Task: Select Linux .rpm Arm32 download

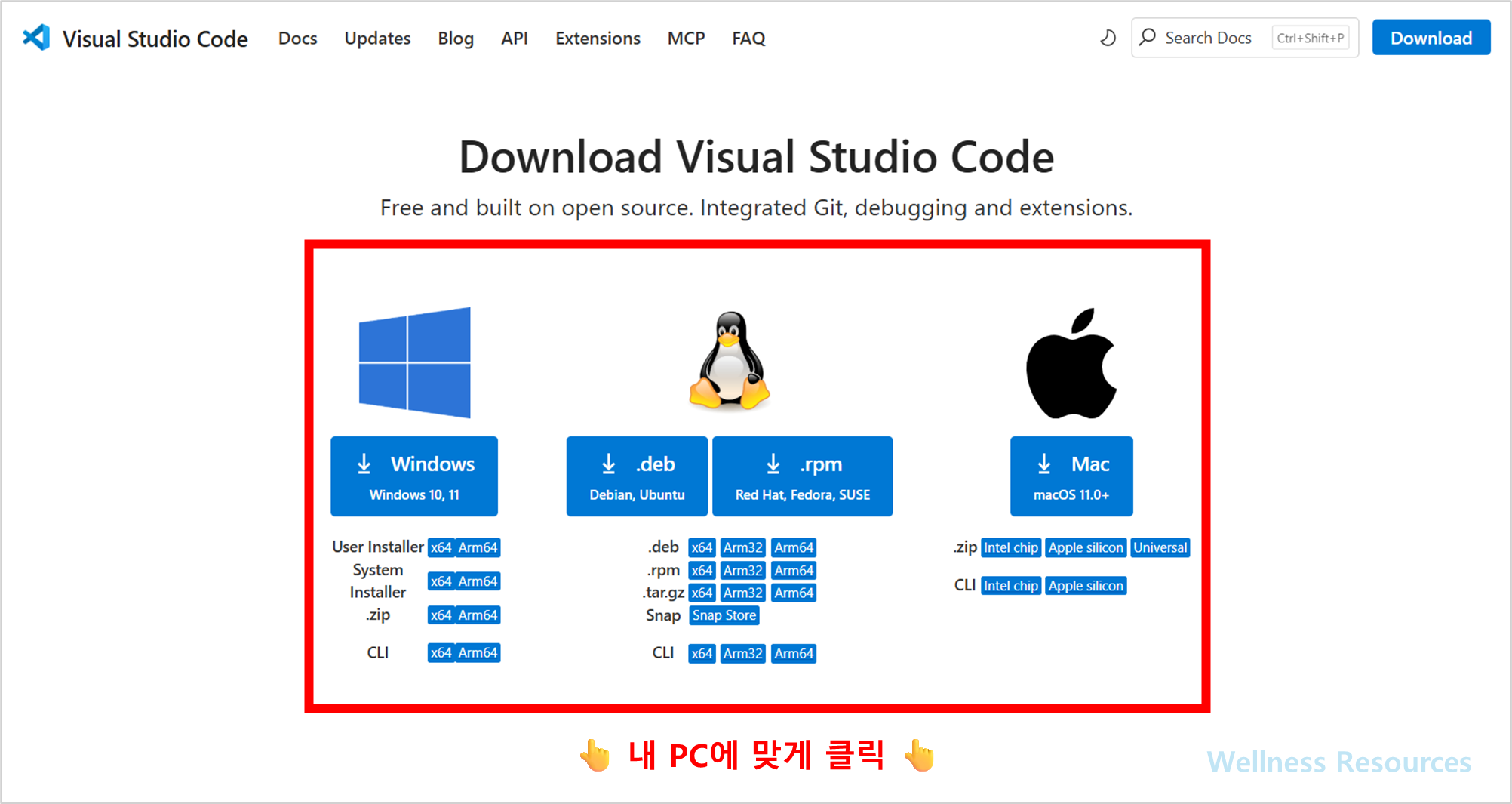Action: pyautogui.click(x=743, y=571)
